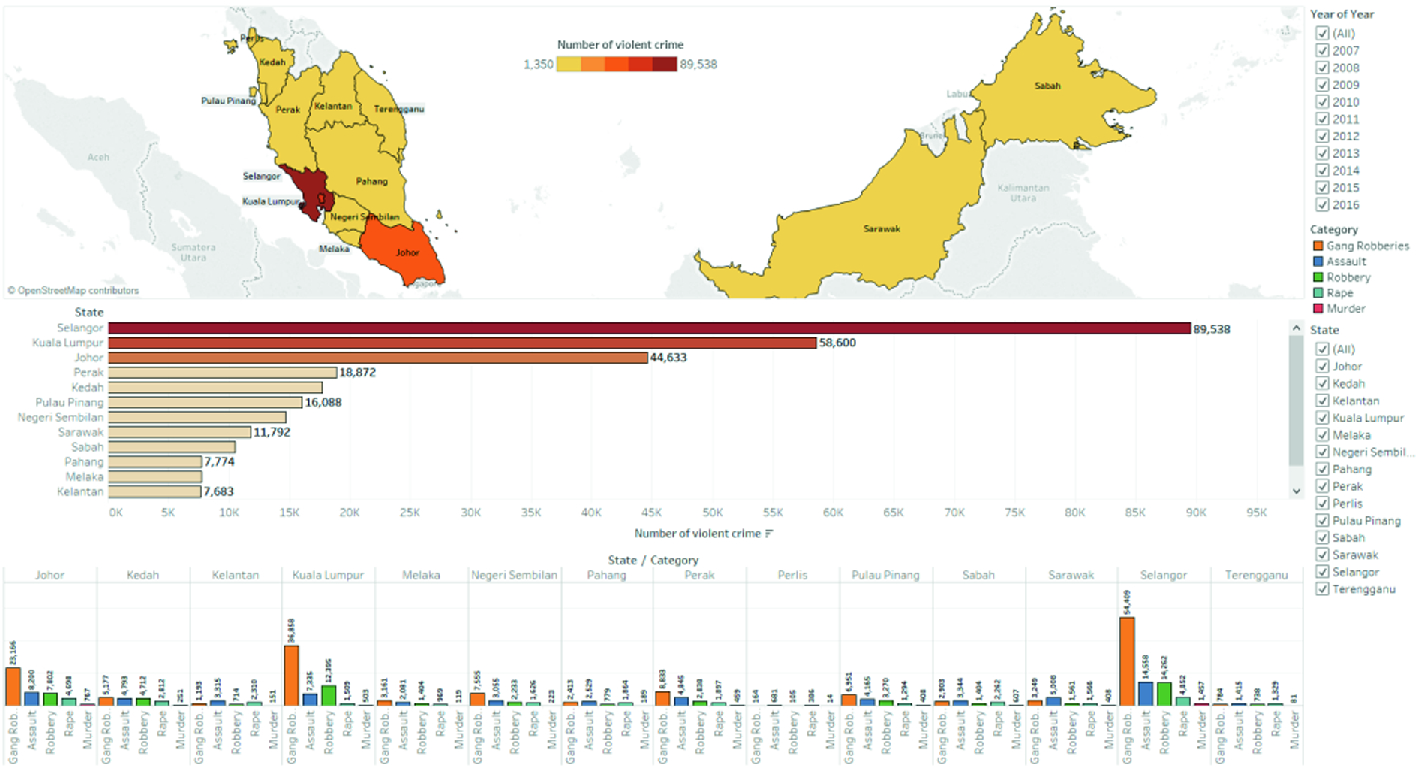Screen dimensions: 1421x767
Task: Select the Pulau Pinang bar showing 16,088
Action: pos(206,402)
